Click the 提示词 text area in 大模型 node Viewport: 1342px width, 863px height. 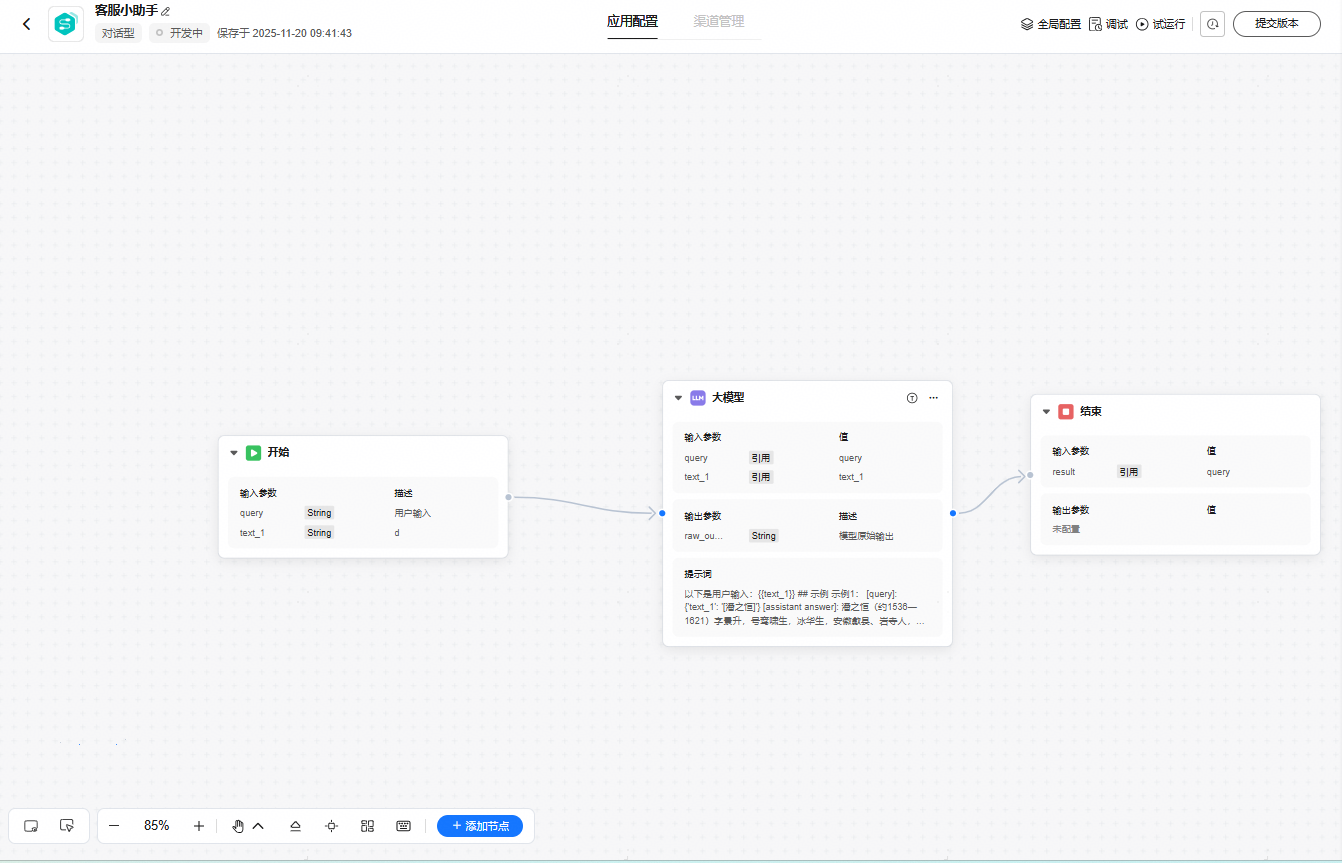(807, 607)
